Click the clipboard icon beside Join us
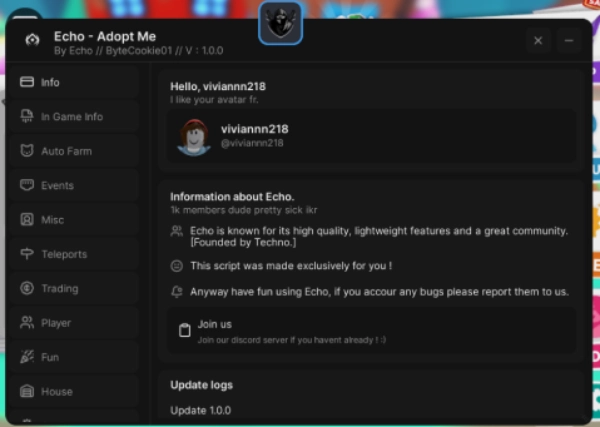600x427 pixels. tap(185, 330)
